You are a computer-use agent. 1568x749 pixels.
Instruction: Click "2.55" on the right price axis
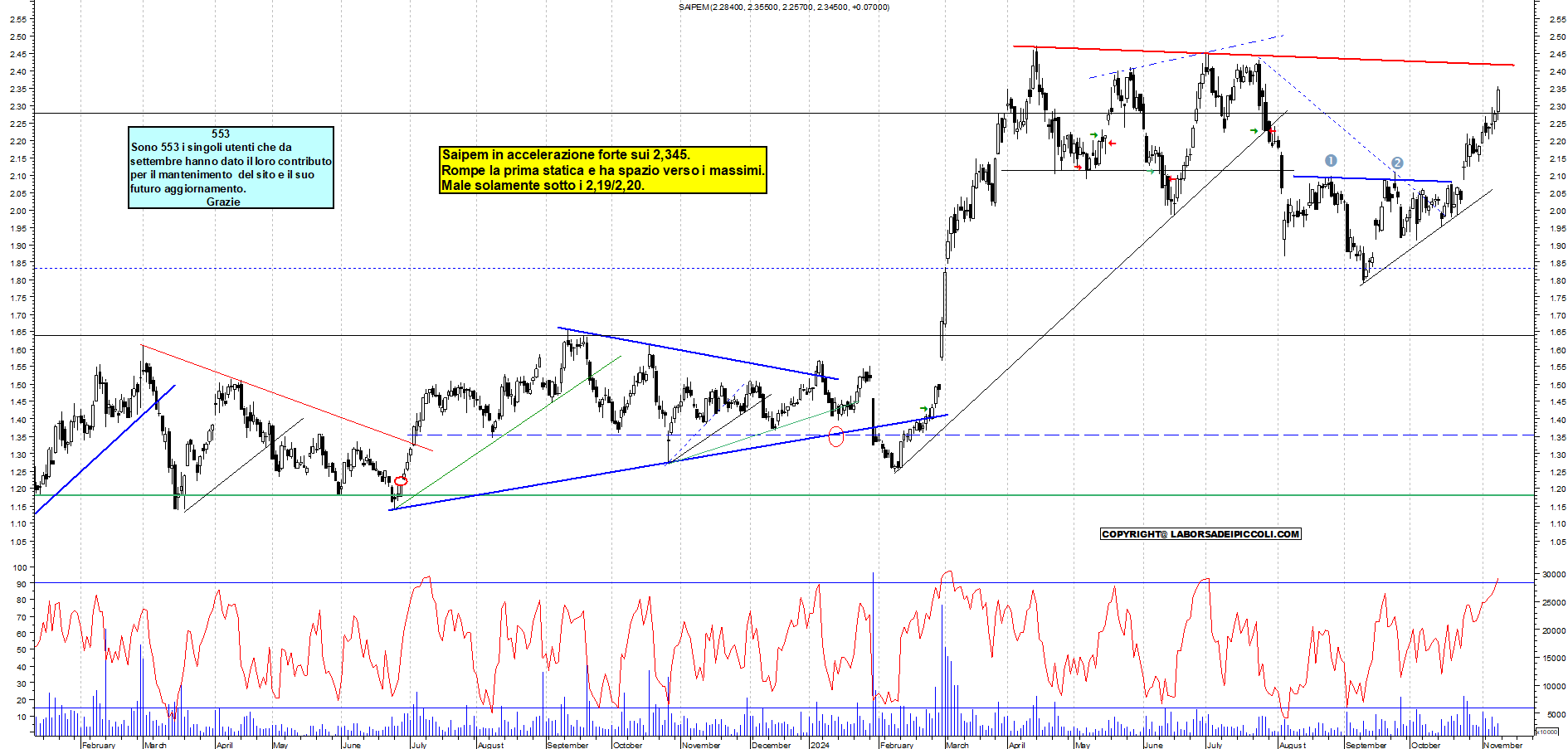coord(1557,19)
